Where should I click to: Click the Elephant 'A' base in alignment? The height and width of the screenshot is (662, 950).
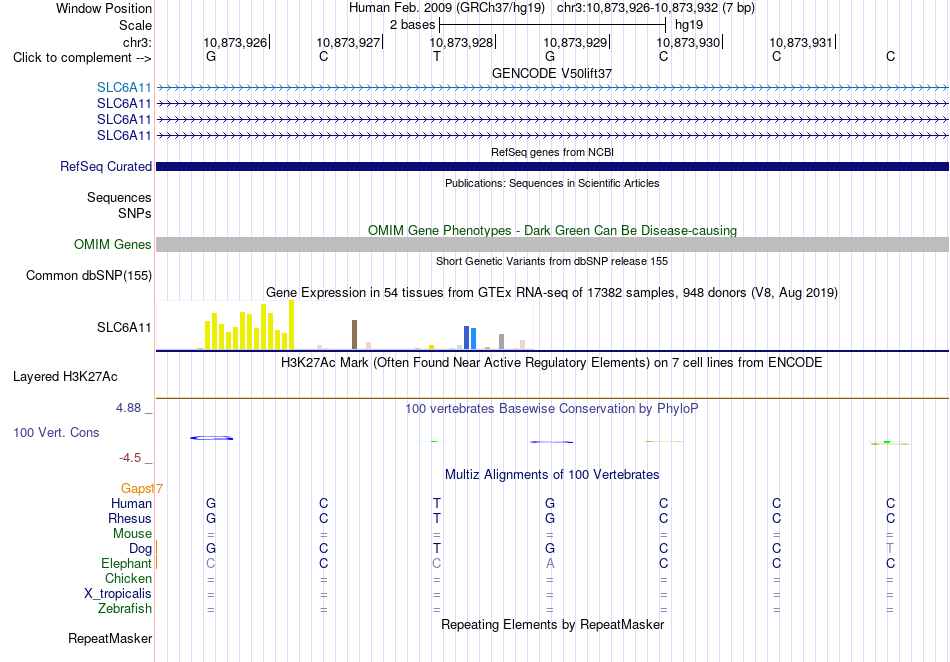550,563
